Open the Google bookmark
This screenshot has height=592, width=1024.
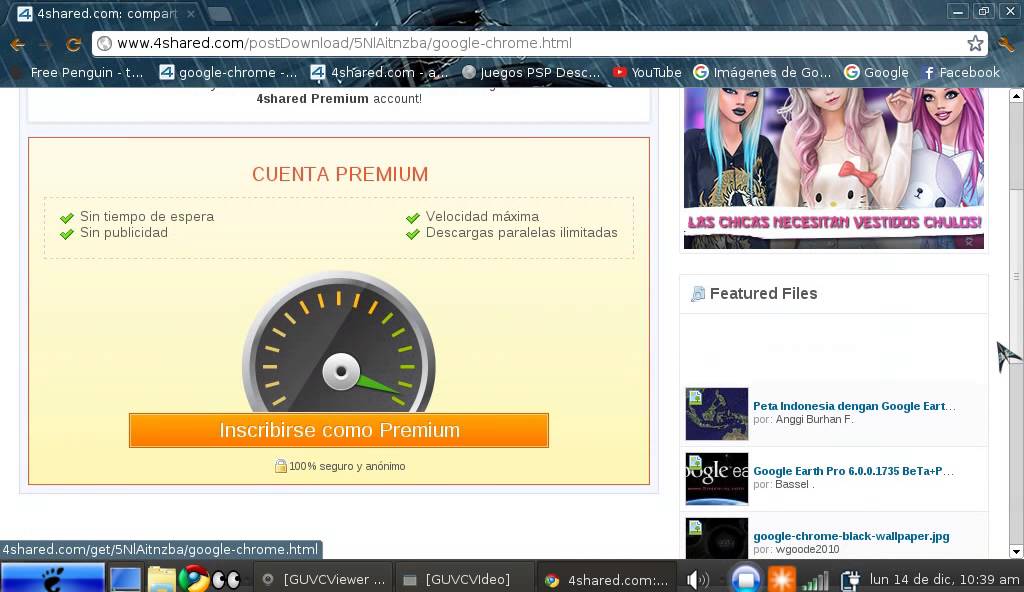876,73
